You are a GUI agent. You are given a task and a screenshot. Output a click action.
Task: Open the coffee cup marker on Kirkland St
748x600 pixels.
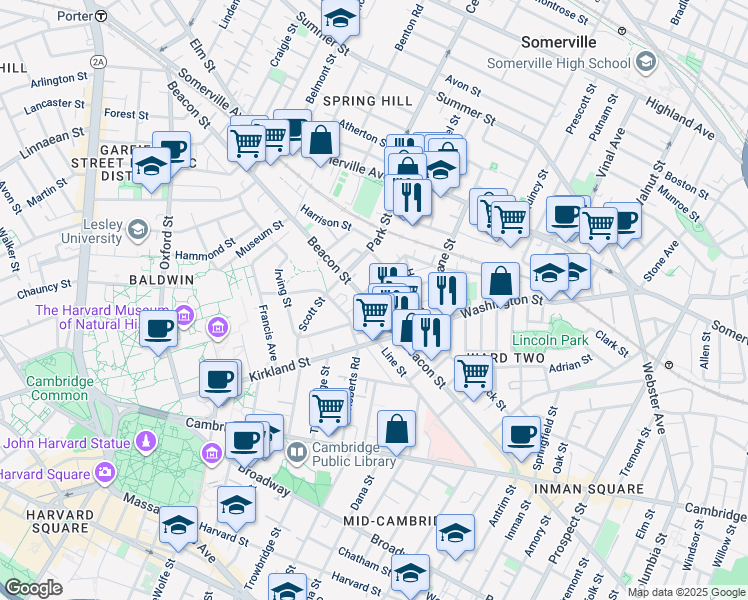[219, 380]
